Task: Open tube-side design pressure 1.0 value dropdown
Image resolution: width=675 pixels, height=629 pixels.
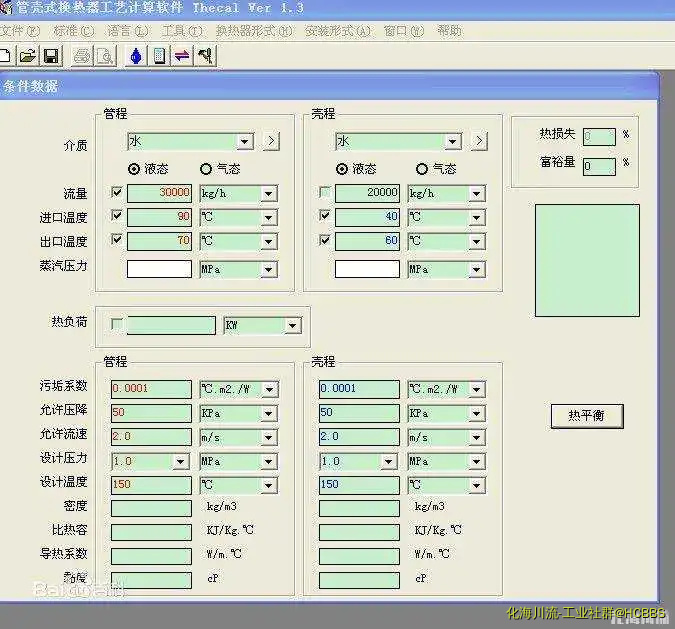Action: click(180, 462)
